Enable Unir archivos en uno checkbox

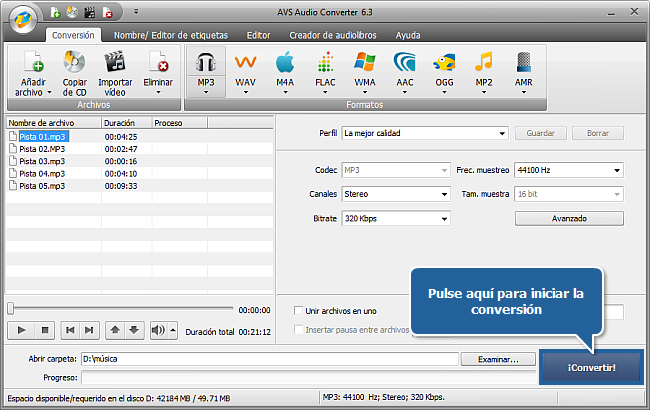(297, 311)
